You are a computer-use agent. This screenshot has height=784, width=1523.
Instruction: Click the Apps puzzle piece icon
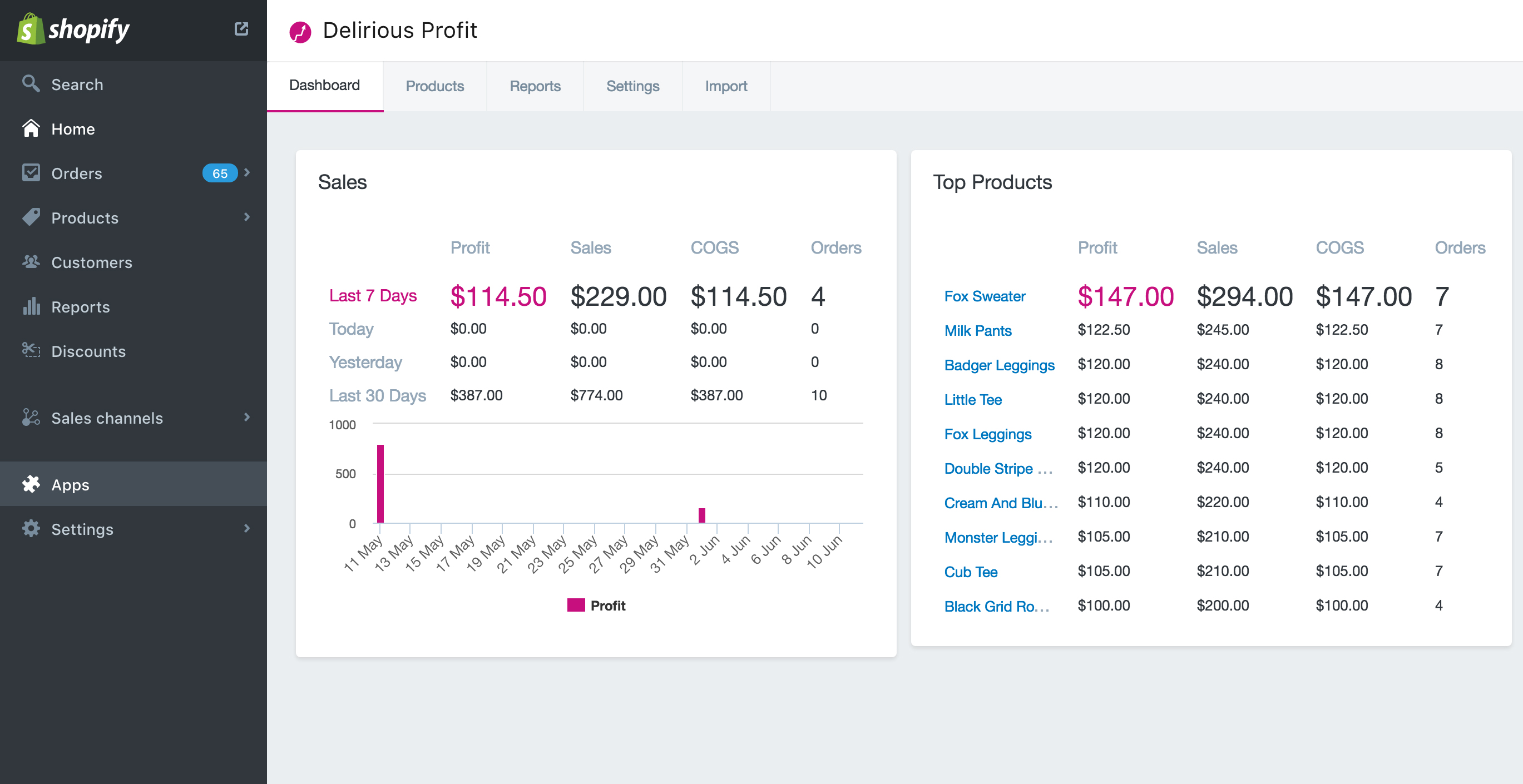tap(31, 484)
